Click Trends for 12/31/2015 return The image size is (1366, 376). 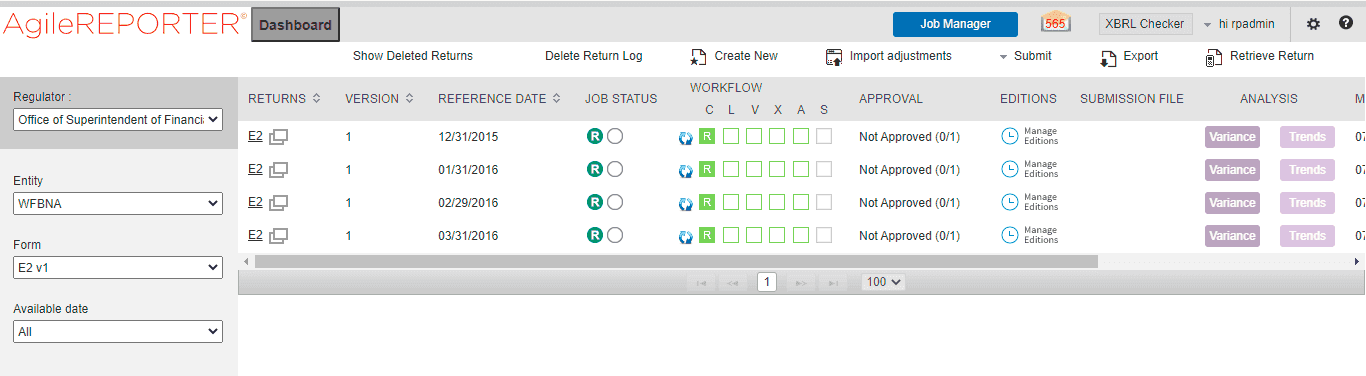1307,137
